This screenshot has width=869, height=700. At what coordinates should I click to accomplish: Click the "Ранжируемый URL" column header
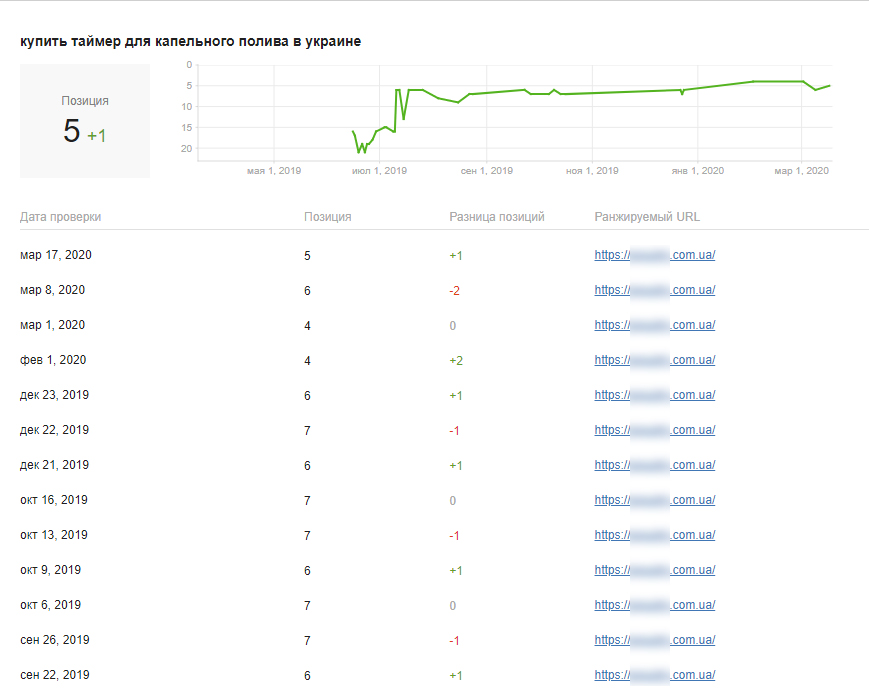pyautogui.click(x=647, y=217)
